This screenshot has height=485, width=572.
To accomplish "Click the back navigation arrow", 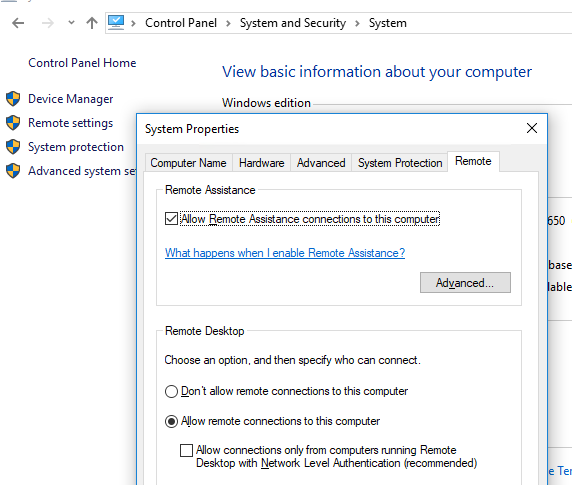I will [18, 23].
